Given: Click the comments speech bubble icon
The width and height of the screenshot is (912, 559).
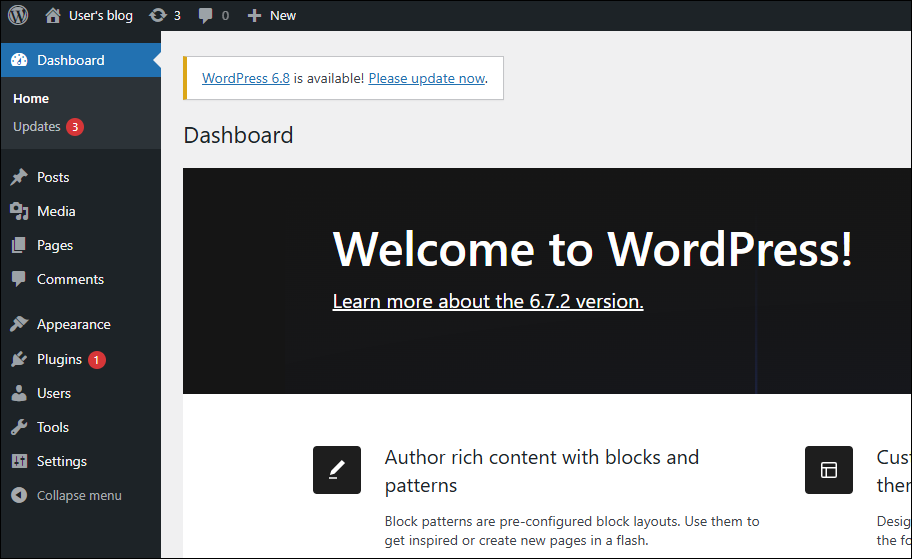Looking at the screenshot, I should (205, 16).
